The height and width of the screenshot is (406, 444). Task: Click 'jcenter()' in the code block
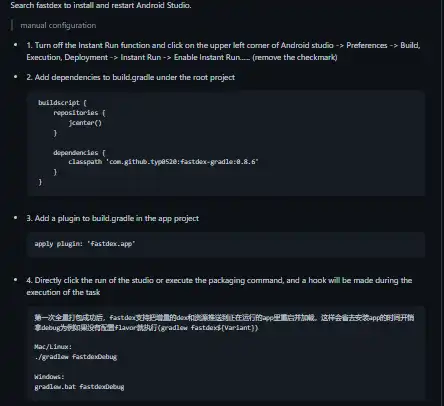[85, 123]
